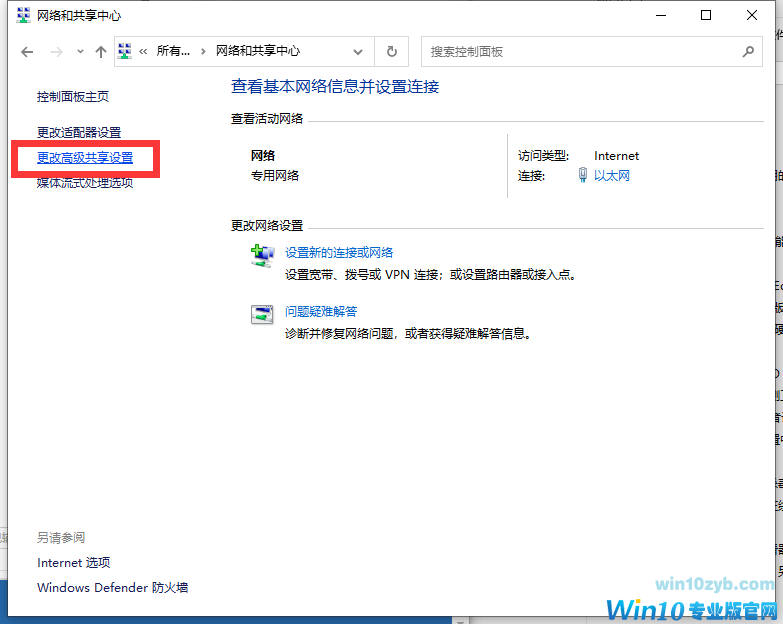Select the 网络和共享中心 breadcrumb segment
Viewport: 783px width, 624px height.
coord(258,51)
